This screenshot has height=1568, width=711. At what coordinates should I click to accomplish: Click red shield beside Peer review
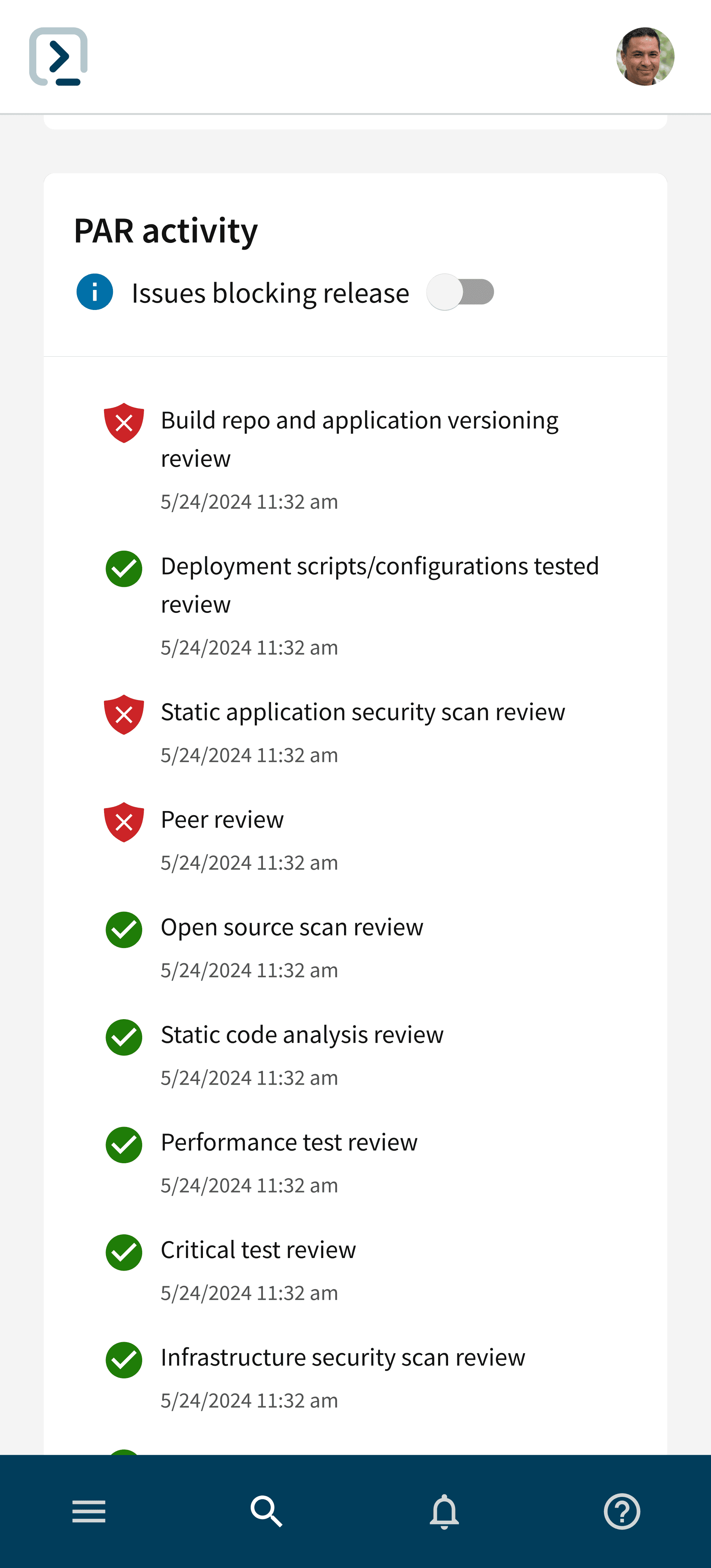point(124,823)
